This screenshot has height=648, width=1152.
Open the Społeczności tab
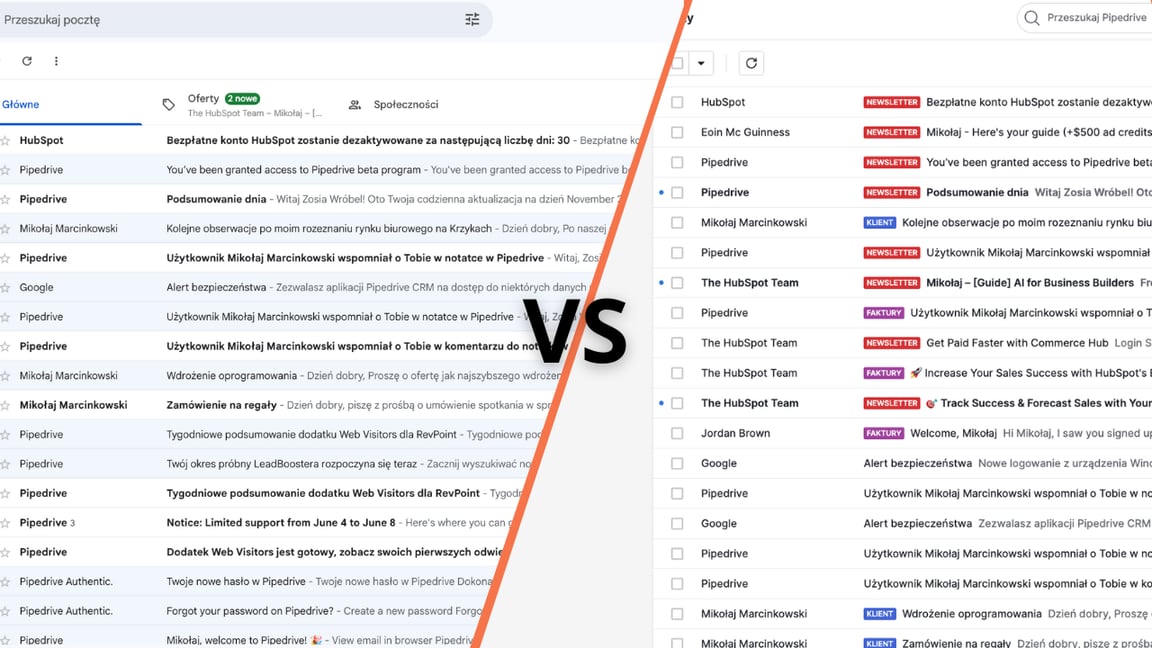point(405,105)
